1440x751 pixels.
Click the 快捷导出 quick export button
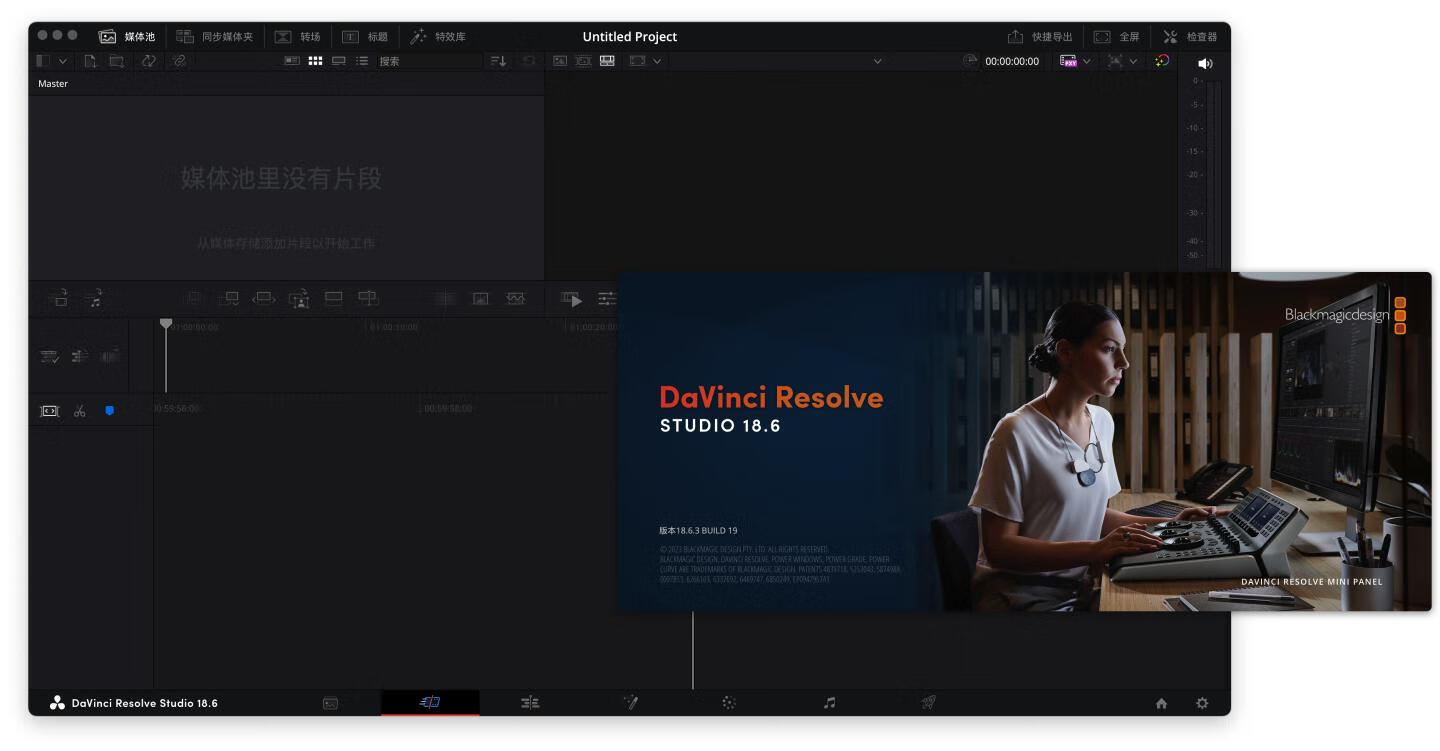coord(1039,37)
